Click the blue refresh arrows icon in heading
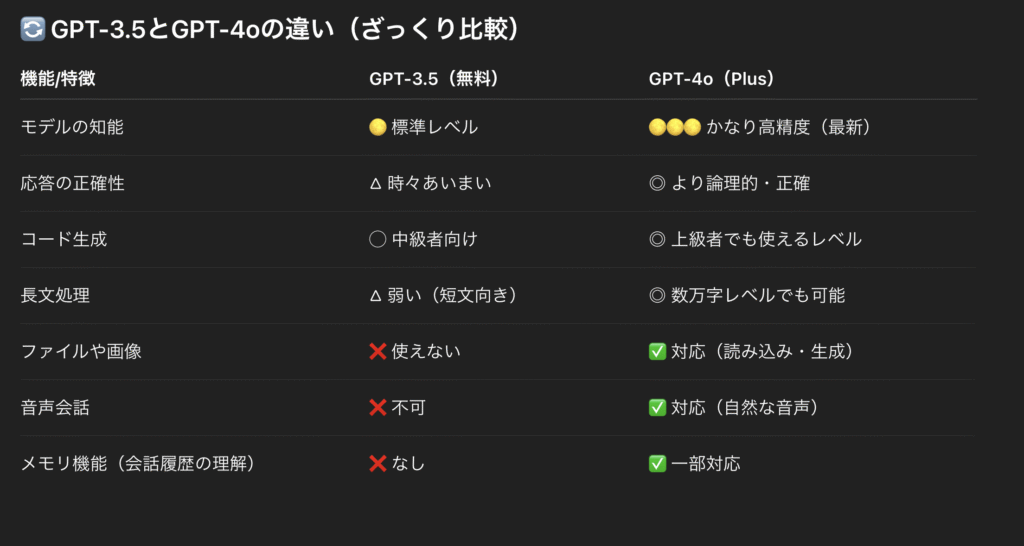This screenshot has width=1024, height=546. pyautogui.click(x=33, y=29)
